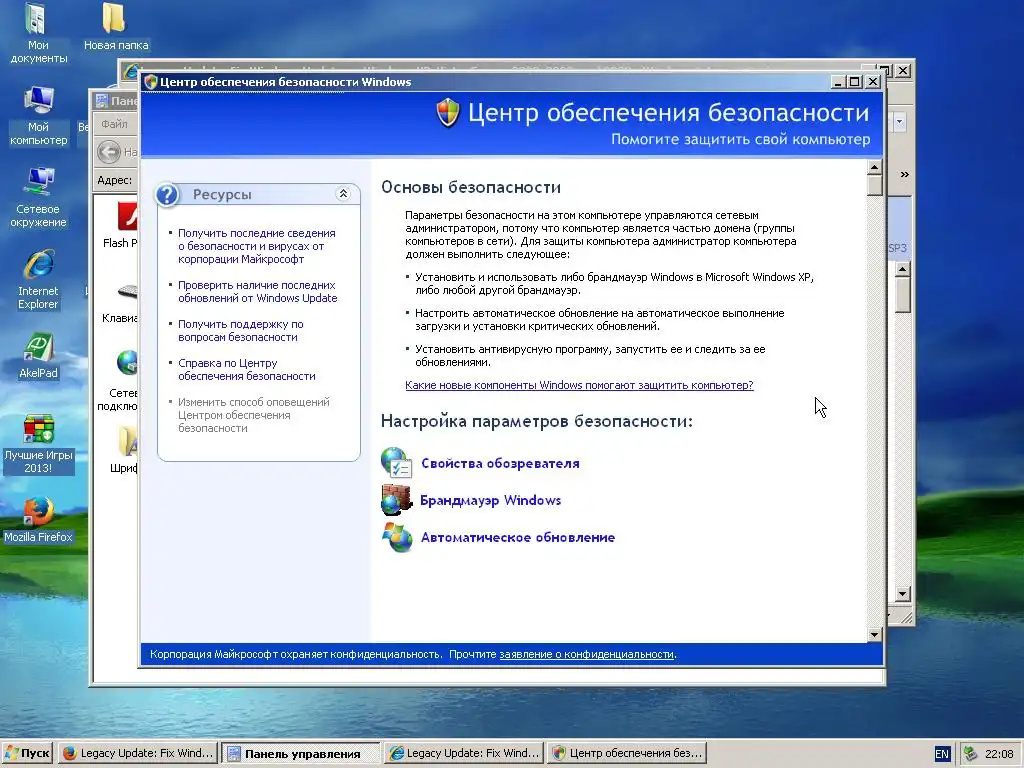Image resolution: width=1024 pixels, height=768 pixels.
Task: Open Мой компьютер desktop icon
Action: point(39,116)
